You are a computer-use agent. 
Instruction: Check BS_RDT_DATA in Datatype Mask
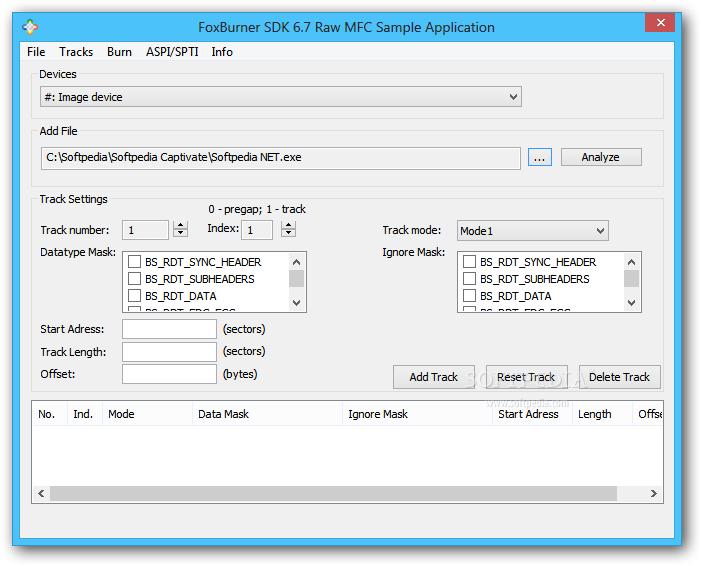point(134,296)
